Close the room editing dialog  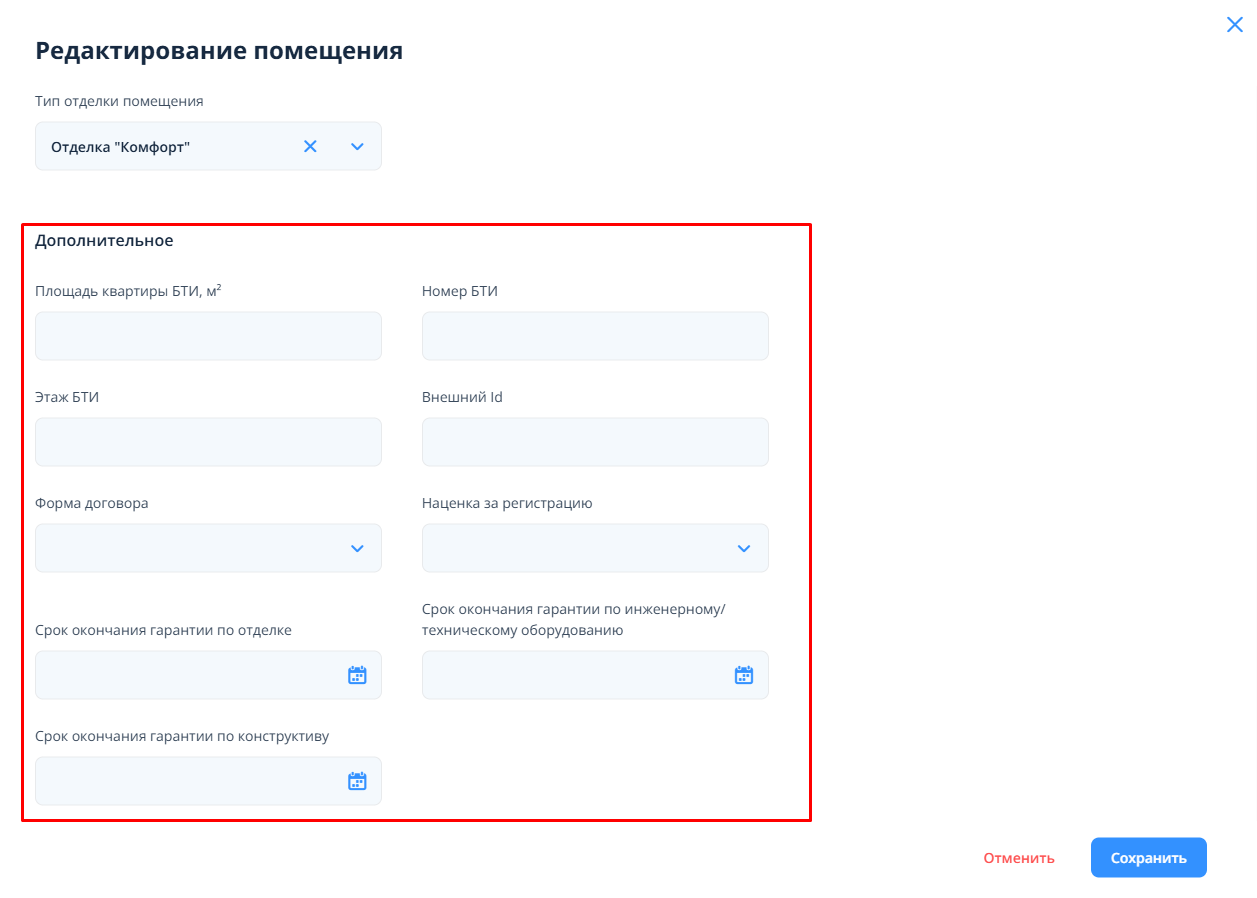coord(1234,25)
